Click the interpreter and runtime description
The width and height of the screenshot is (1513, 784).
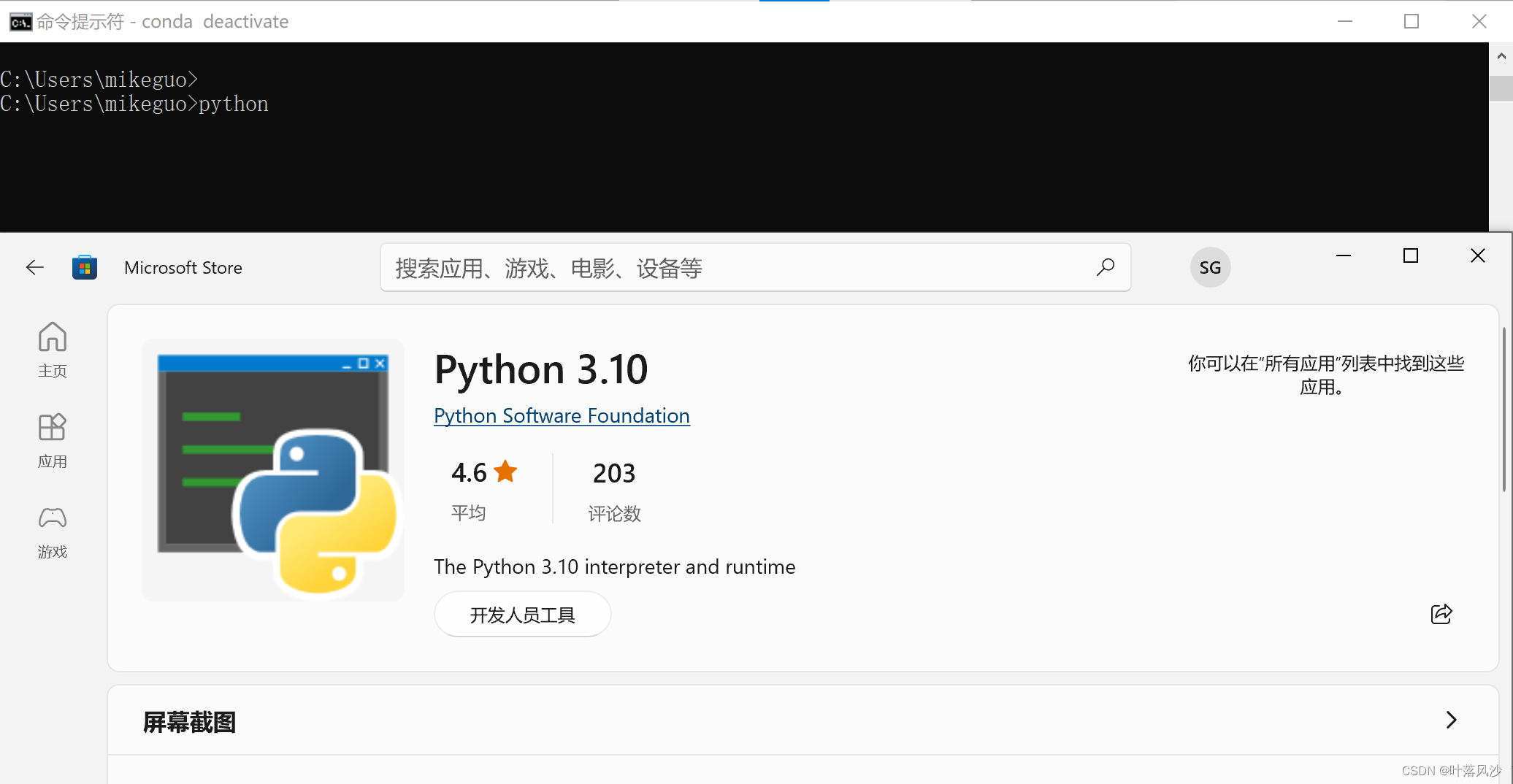[615, 566]
